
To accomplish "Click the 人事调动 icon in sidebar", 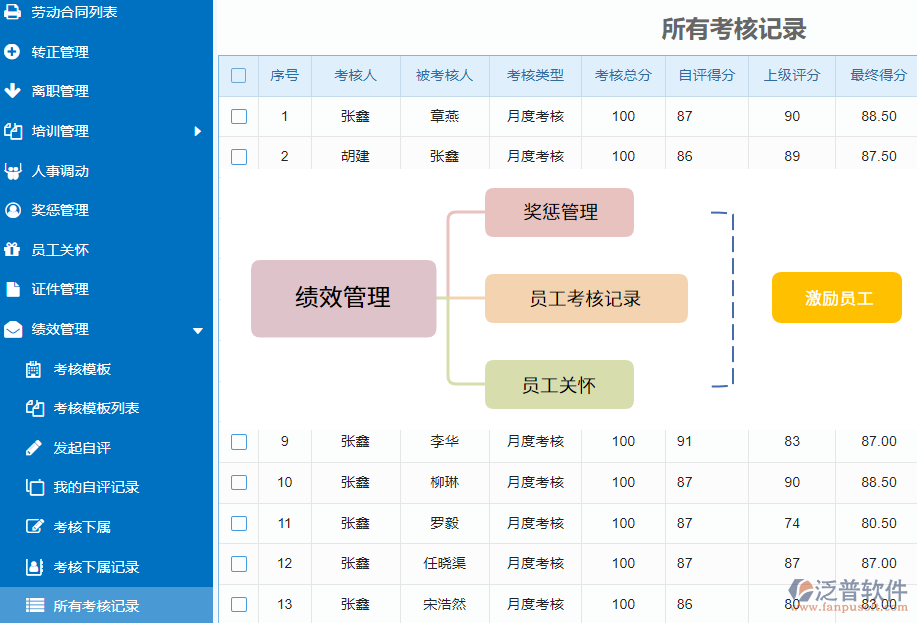I will click(x=13, y=171).
